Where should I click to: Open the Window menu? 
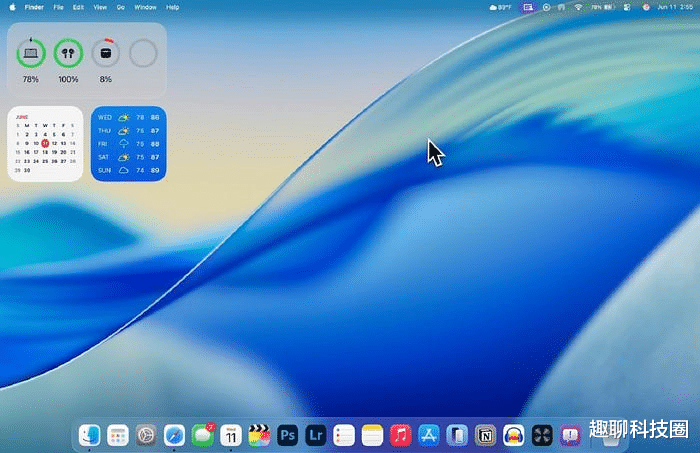coord(145,7)
